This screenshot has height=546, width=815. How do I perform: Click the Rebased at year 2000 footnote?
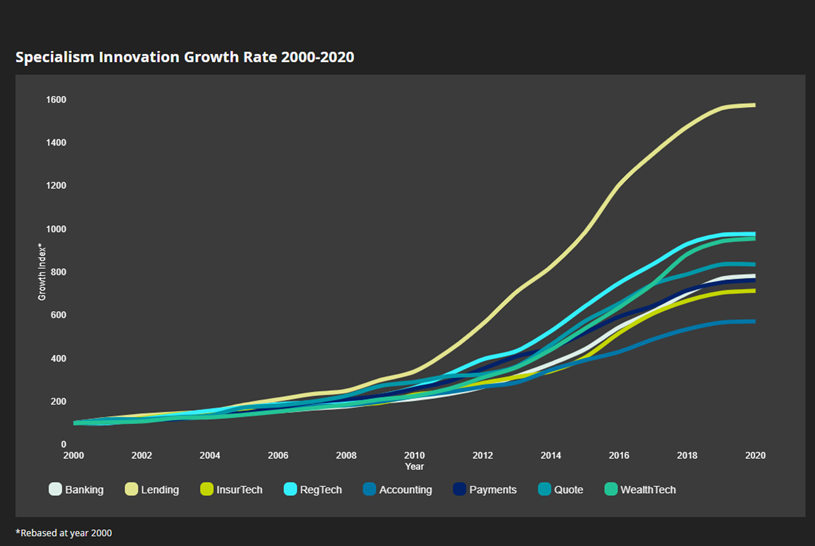64,533
